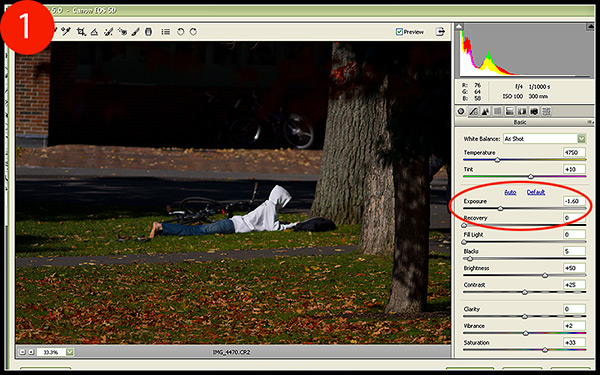Open the Camera Calibration panel tab

[x=534, y=111]
